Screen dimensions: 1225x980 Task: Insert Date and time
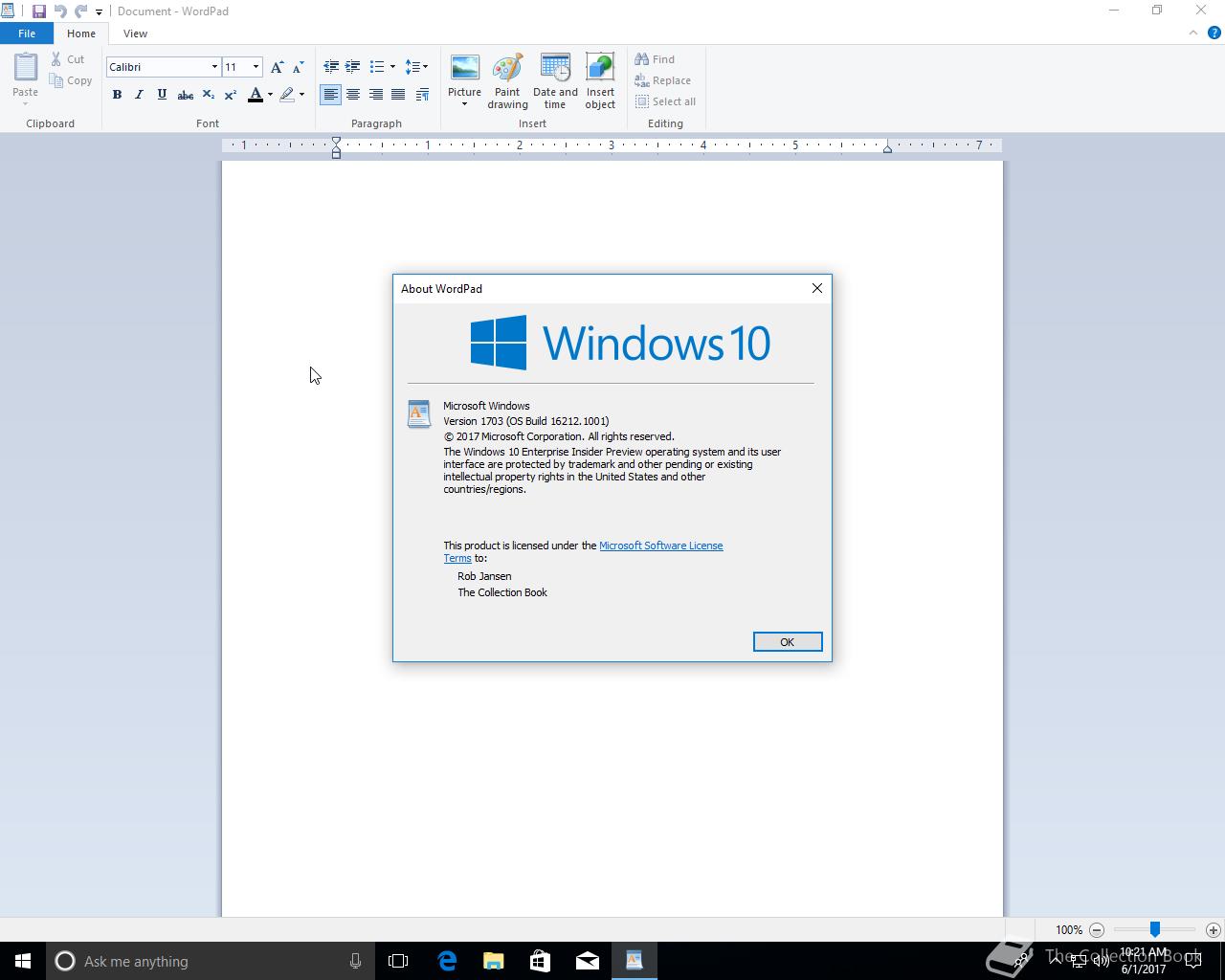(x=555, y=81)
